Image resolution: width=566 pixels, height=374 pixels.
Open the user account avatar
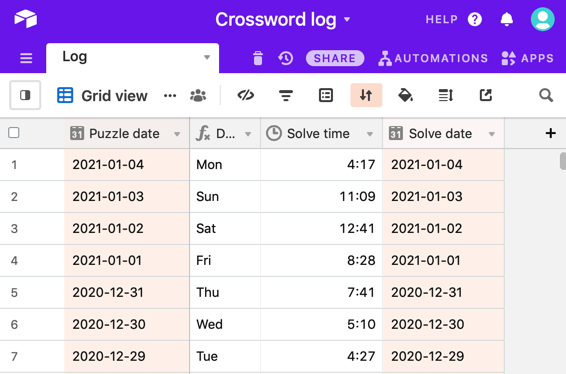[x=543, y=19]
